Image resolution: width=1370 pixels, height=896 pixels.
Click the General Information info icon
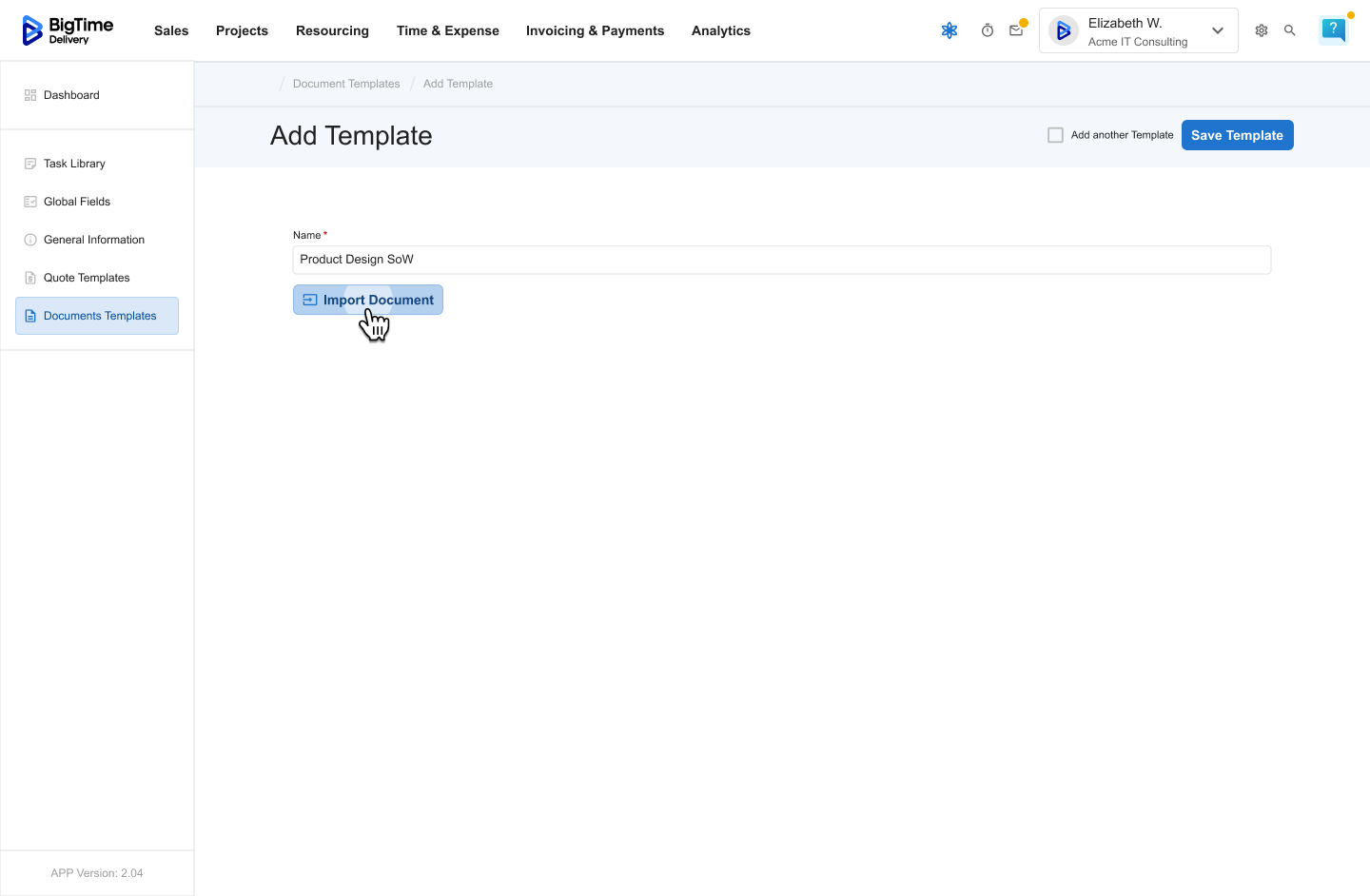[30, 240]
